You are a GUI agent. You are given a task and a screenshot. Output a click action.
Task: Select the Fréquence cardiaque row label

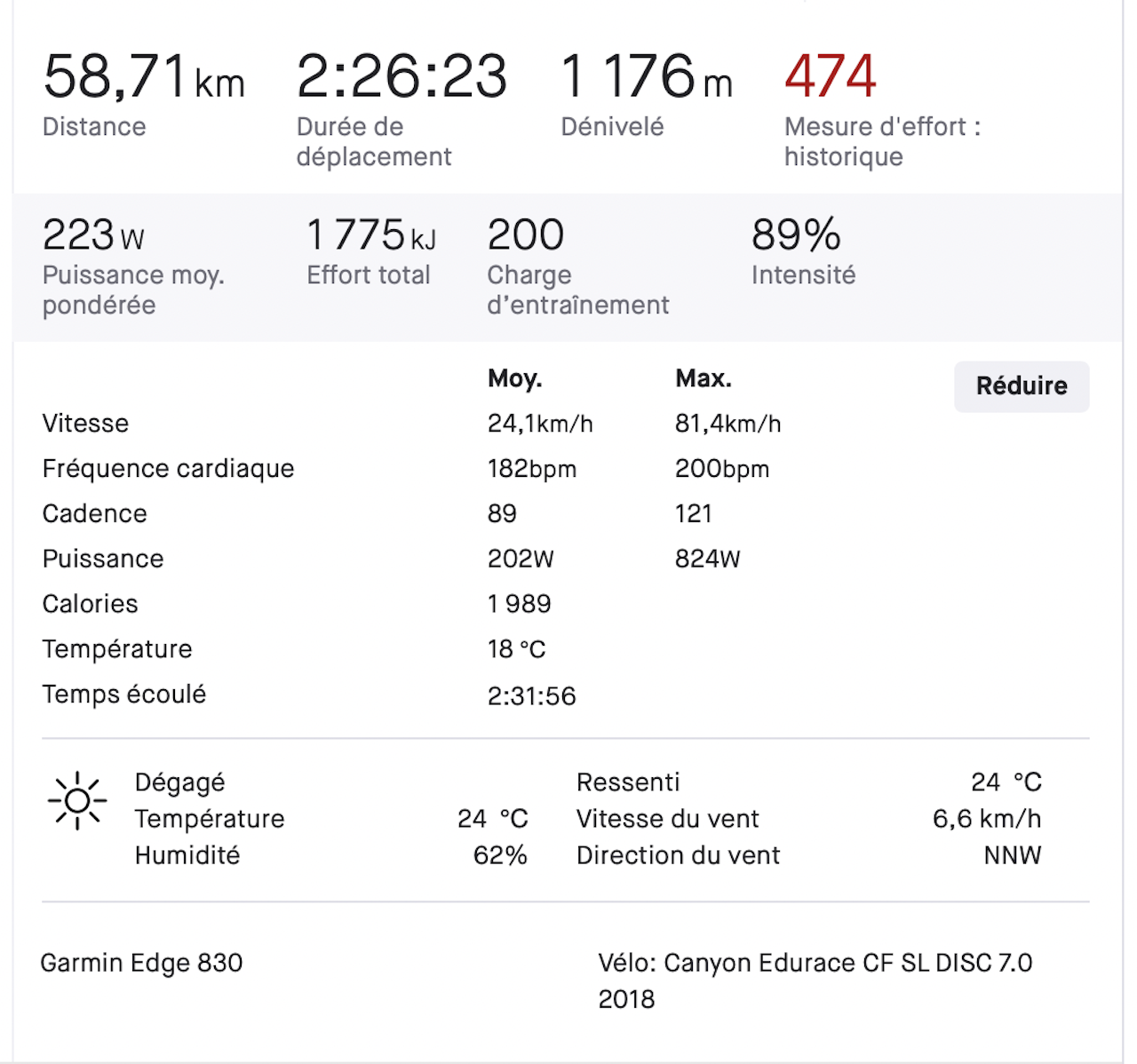point(168,468)
